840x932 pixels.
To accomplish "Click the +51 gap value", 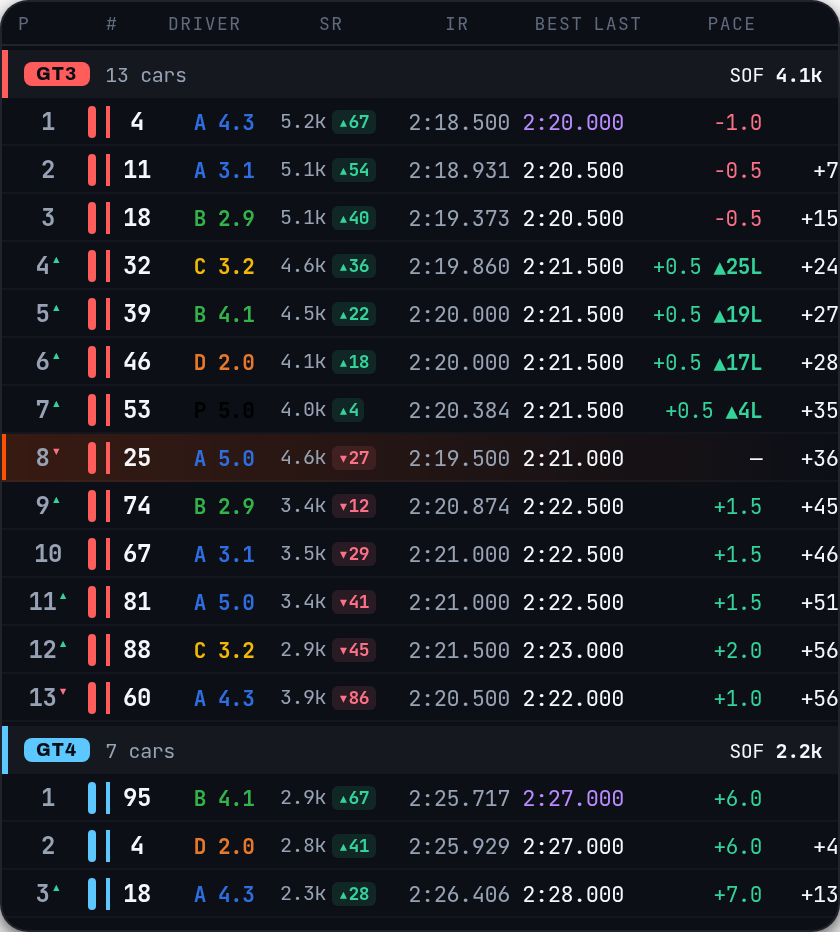I will 819,603.
